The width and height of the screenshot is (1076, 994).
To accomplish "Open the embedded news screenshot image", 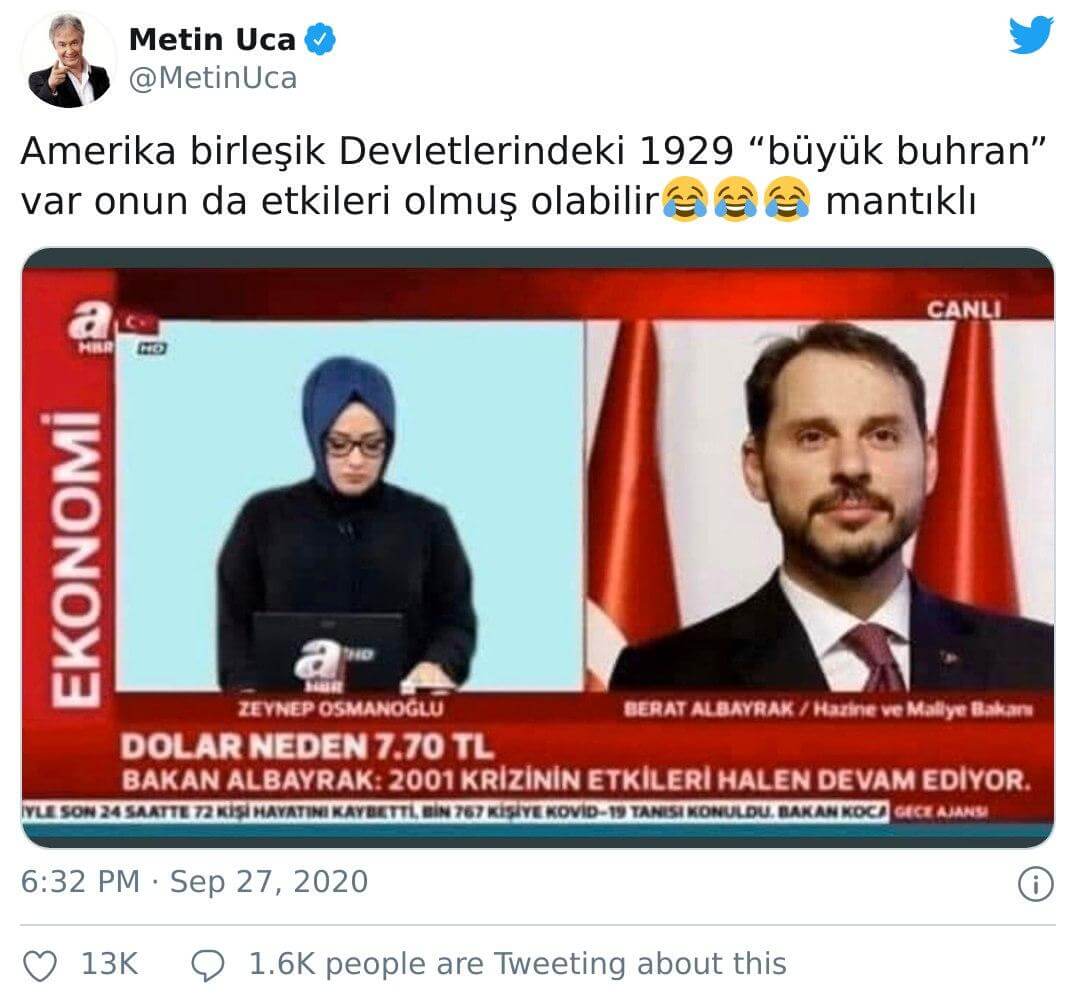I will [x=538, y=547].
